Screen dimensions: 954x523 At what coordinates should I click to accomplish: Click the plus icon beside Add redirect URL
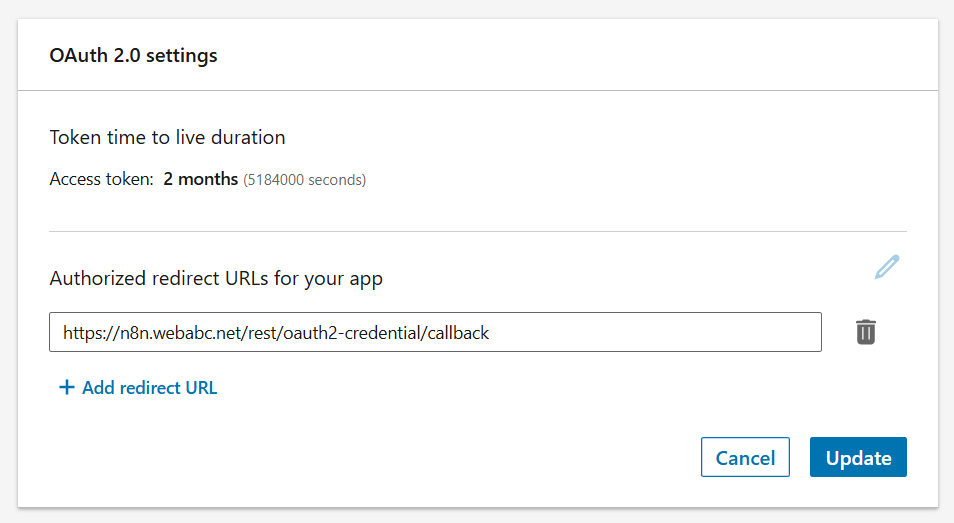point(67,388)
